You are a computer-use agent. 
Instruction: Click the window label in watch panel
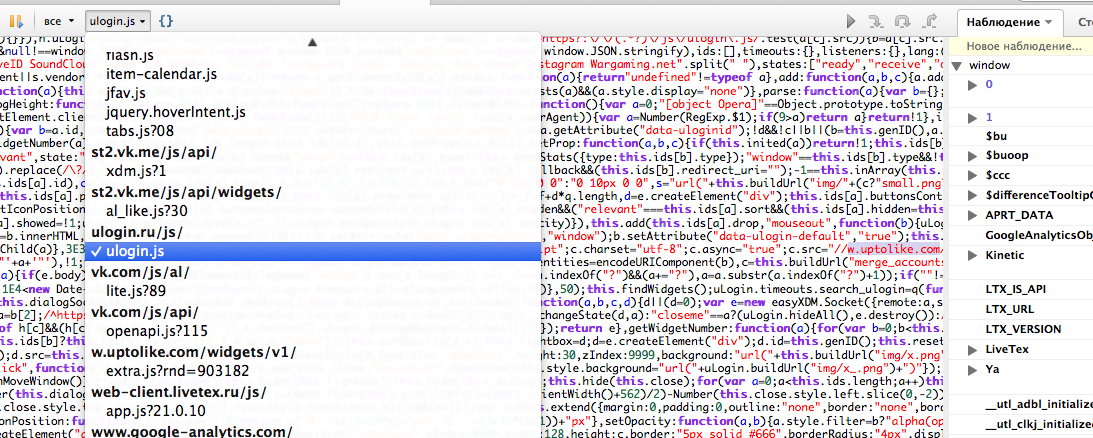[x=991, y=66]
